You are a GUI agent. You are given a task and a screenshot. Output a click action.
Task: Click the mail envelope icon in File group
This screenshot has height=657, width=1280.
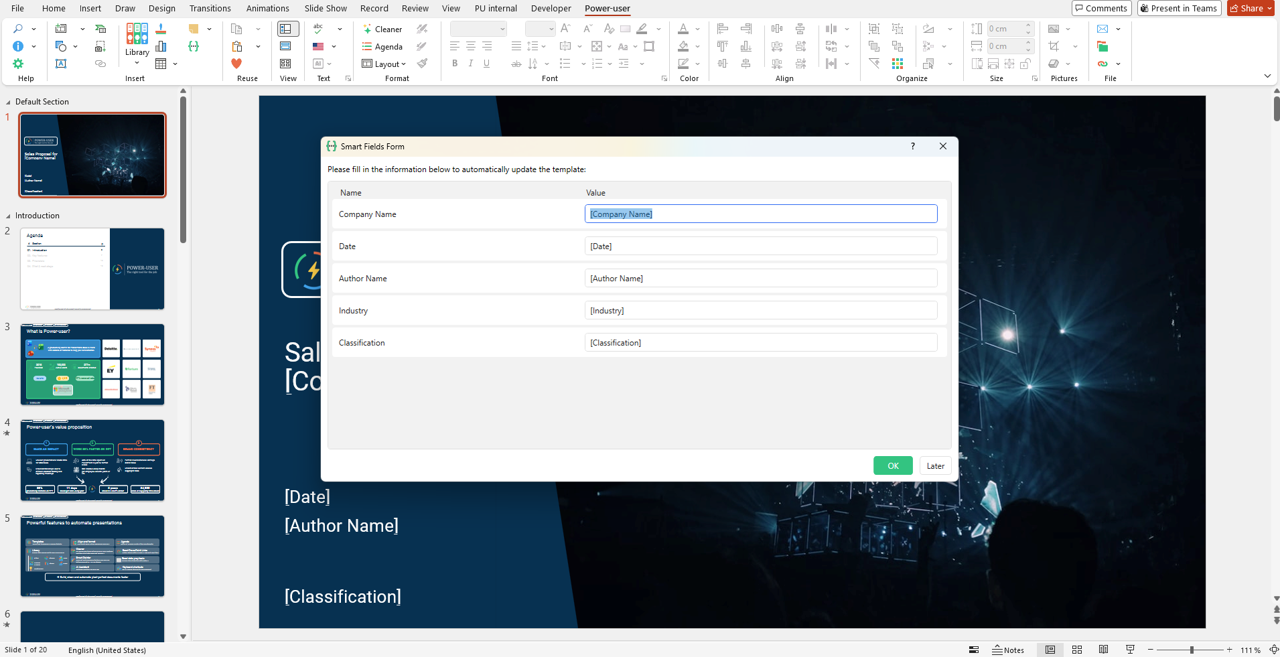click(x=1102, y=29)
